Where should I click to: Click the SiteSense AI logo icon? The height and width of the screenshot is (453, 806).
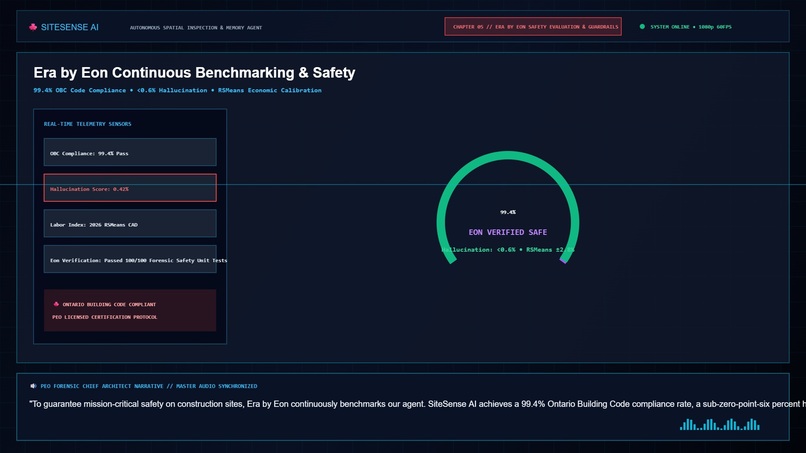(33, 27)
